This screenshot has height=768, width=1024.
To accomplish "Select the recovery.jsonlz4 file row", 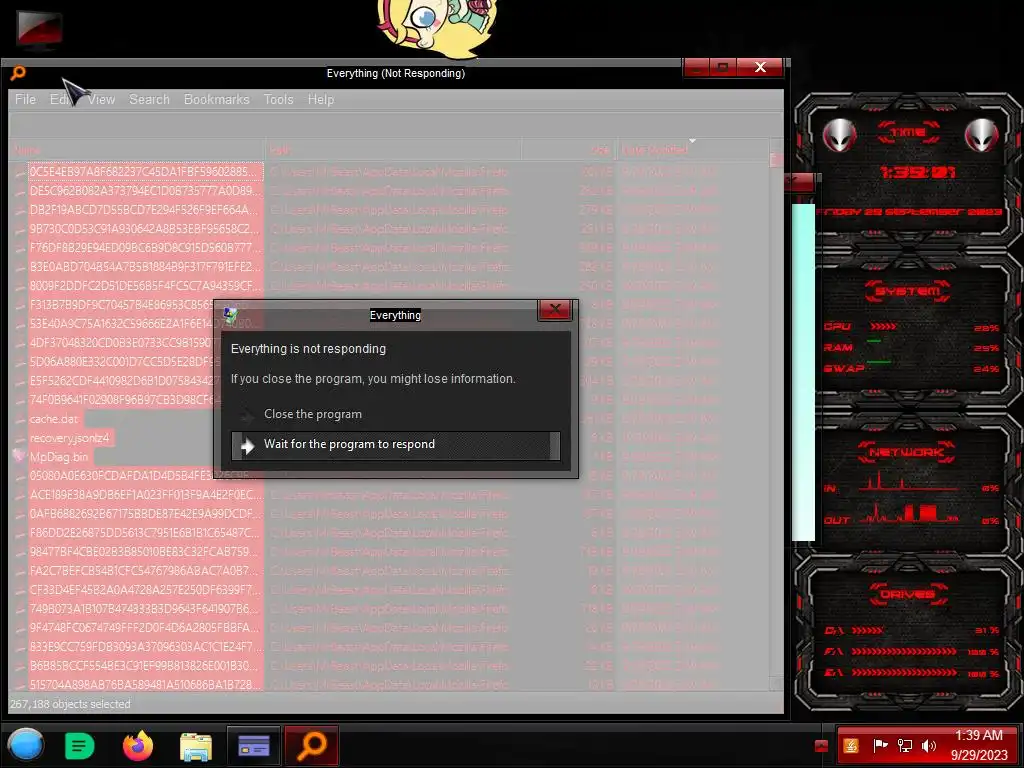I will [x=70, y=438].
